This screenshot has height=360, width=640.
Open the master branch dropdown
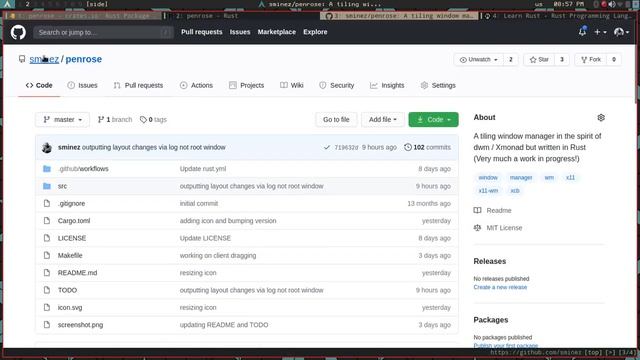click(62, 120)
